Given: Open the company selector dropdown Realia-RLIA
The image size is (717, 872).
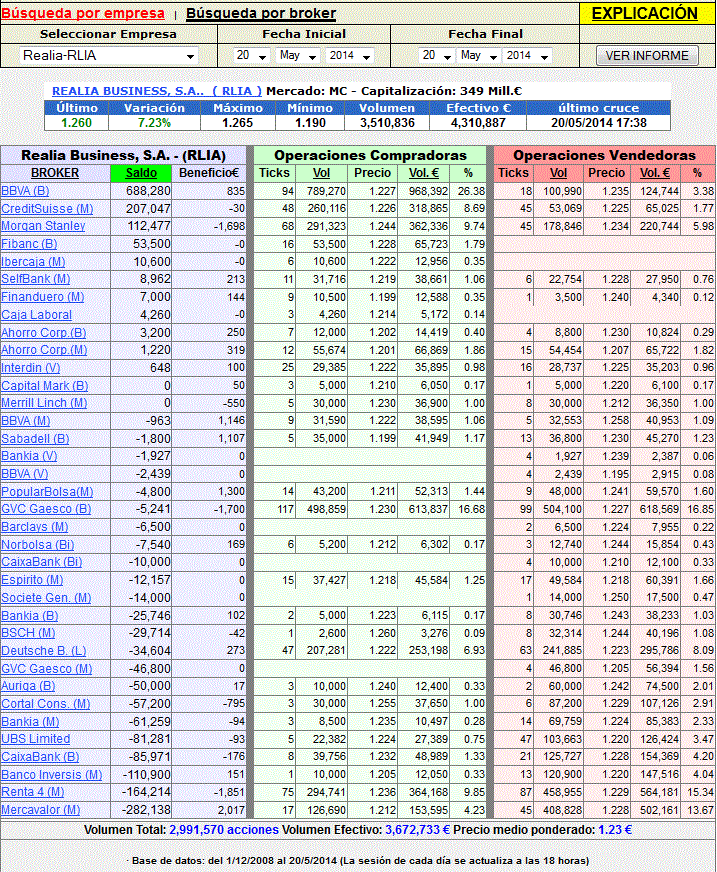Looking at the screenshot, I should pos(109,56).
